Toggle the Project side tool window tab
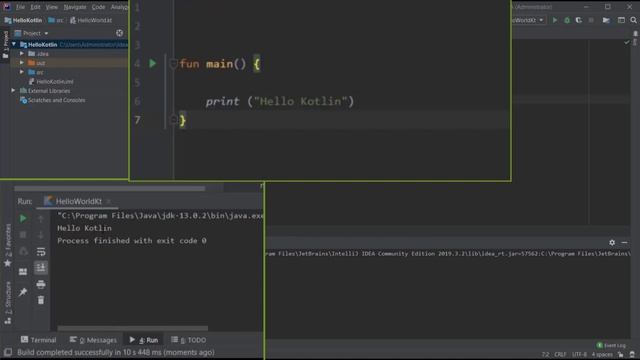Viewport: 640px width, 360px height. pos(6,44)
